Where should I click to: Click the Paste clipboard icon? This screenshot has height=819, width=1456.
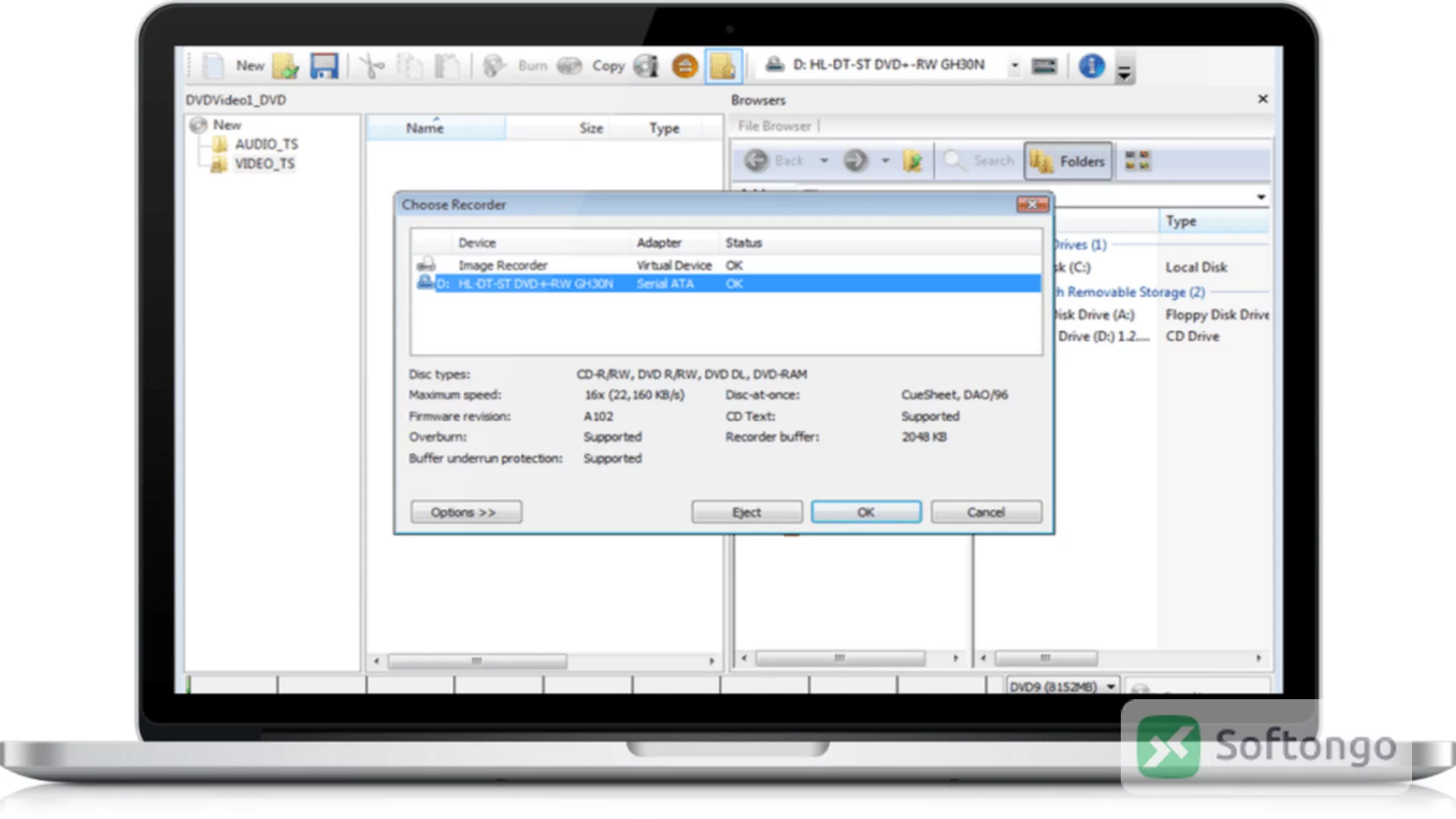pyautogui.click(x=447, y=66)
